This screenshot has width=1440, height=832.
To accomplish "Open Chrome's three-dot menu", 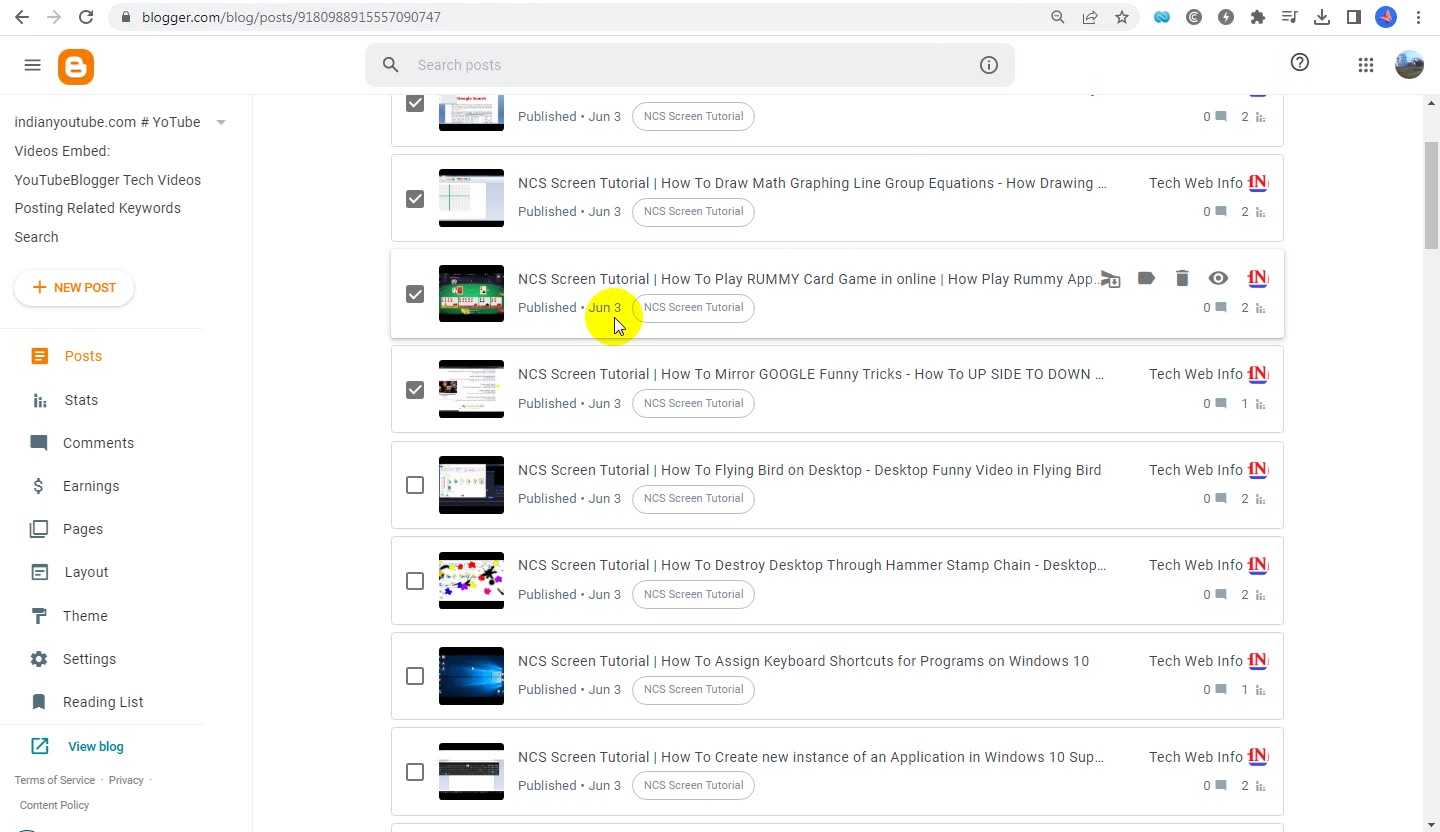I will click(x=1419, y=17).
